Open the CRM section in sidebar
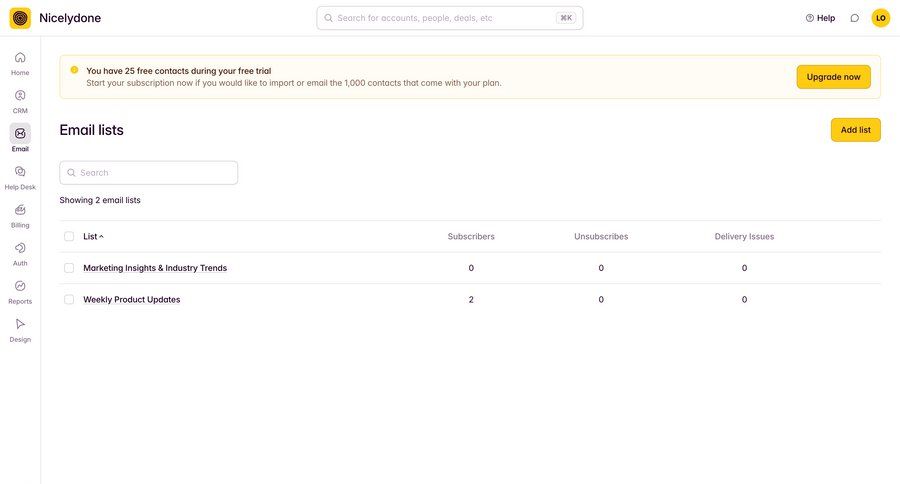This screenshot has width=900, height=484. pyautogui.click(x=20, y=102)
